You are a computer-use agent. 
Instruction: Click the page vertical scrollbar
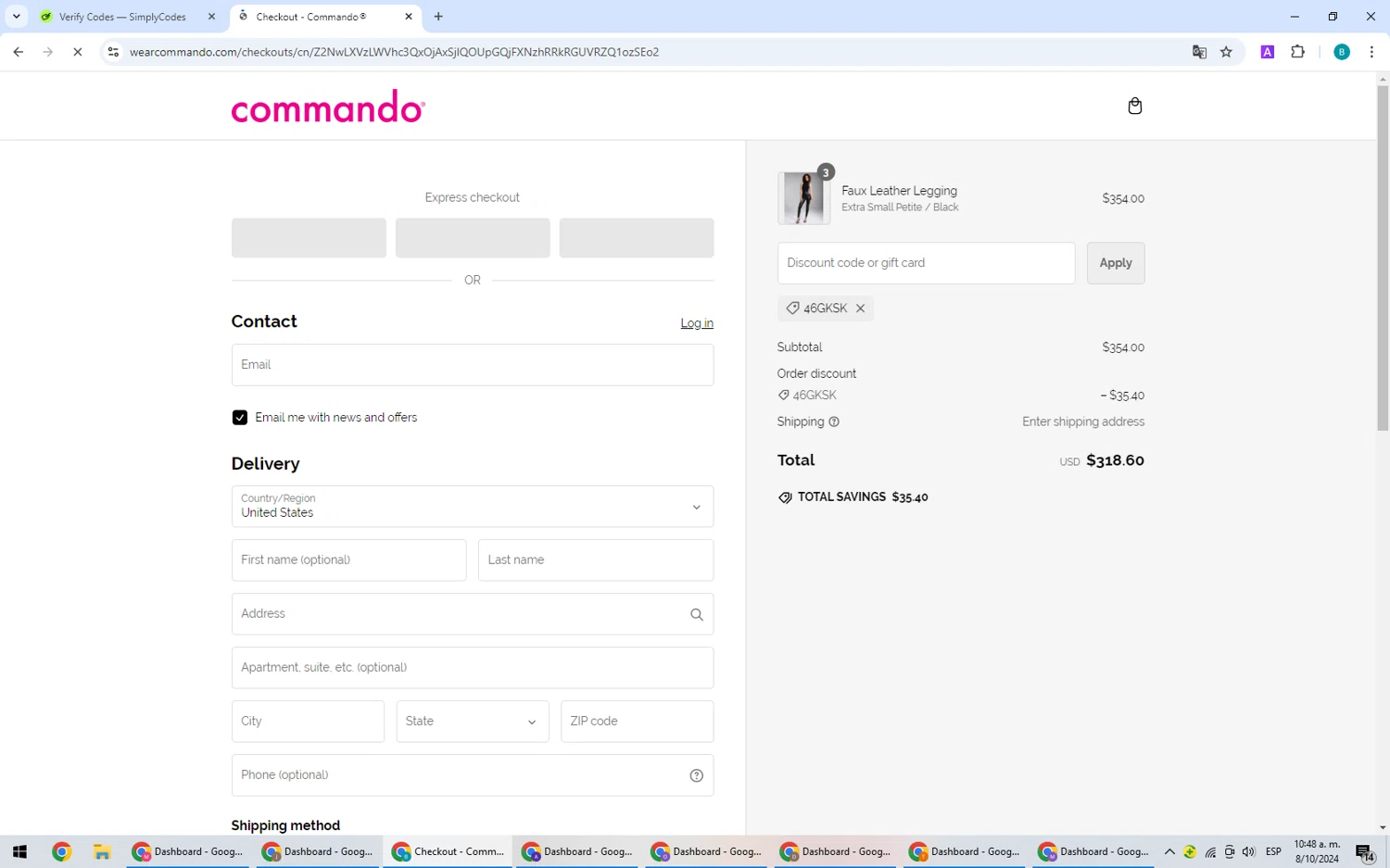pyautogui.click(x=1383, y=259)
